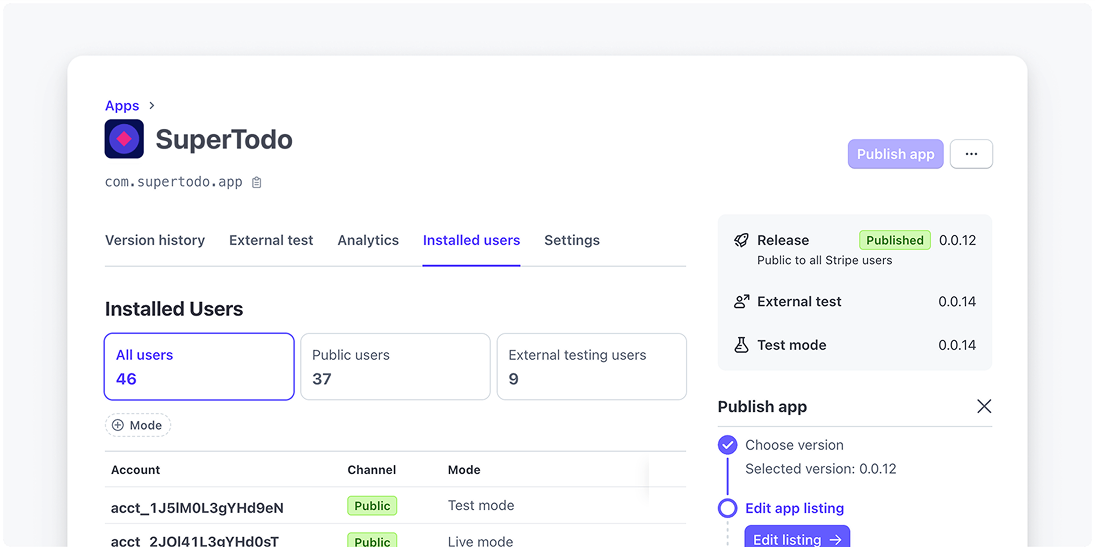Select the External testing users 9 card
This screenshot has height=547, width=1095.
pyautogui.click(x=591, y=367)
